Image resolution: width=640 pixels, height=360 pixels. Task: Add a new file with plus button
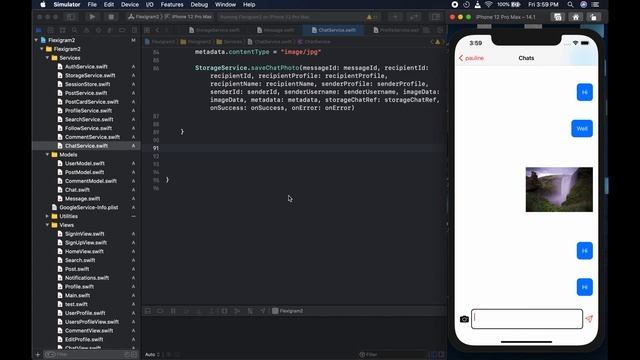(38, 354)
